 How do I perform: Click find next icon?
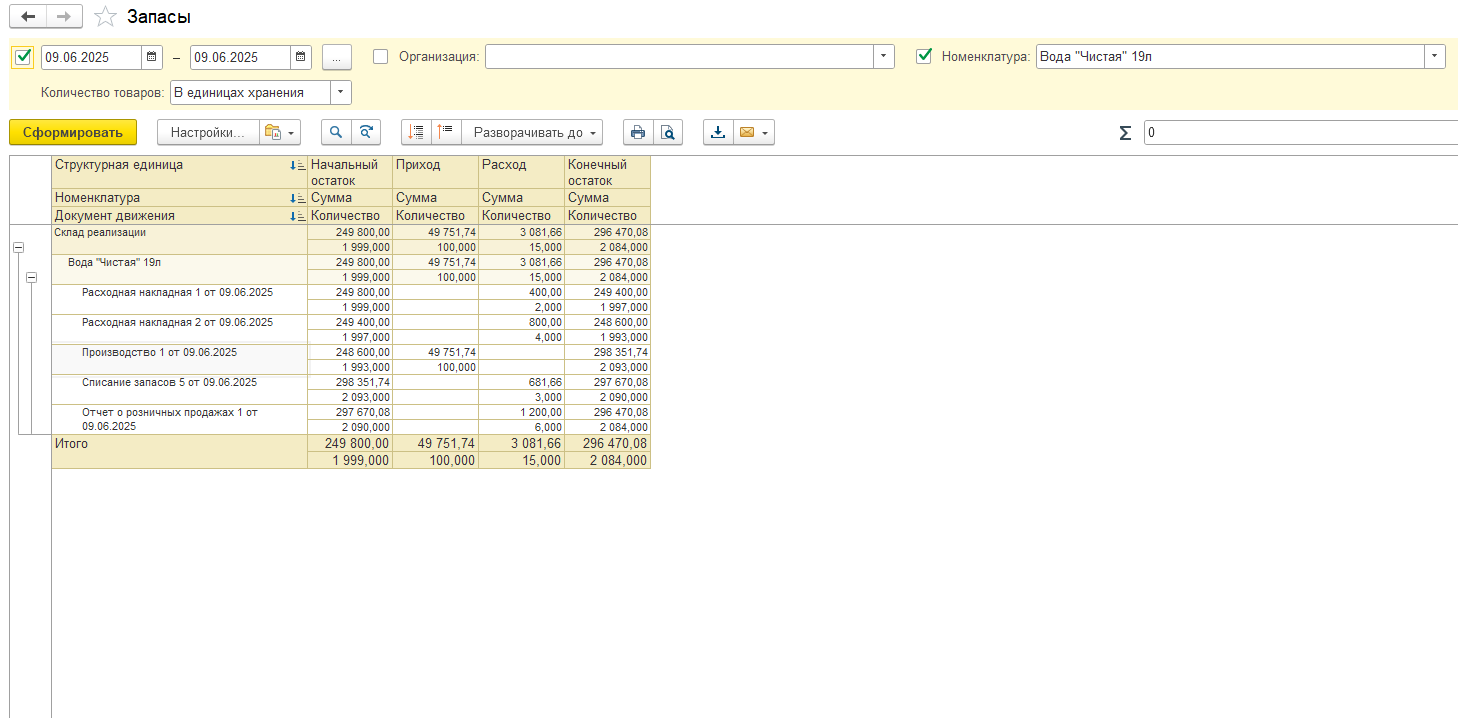tap(366, 132)
